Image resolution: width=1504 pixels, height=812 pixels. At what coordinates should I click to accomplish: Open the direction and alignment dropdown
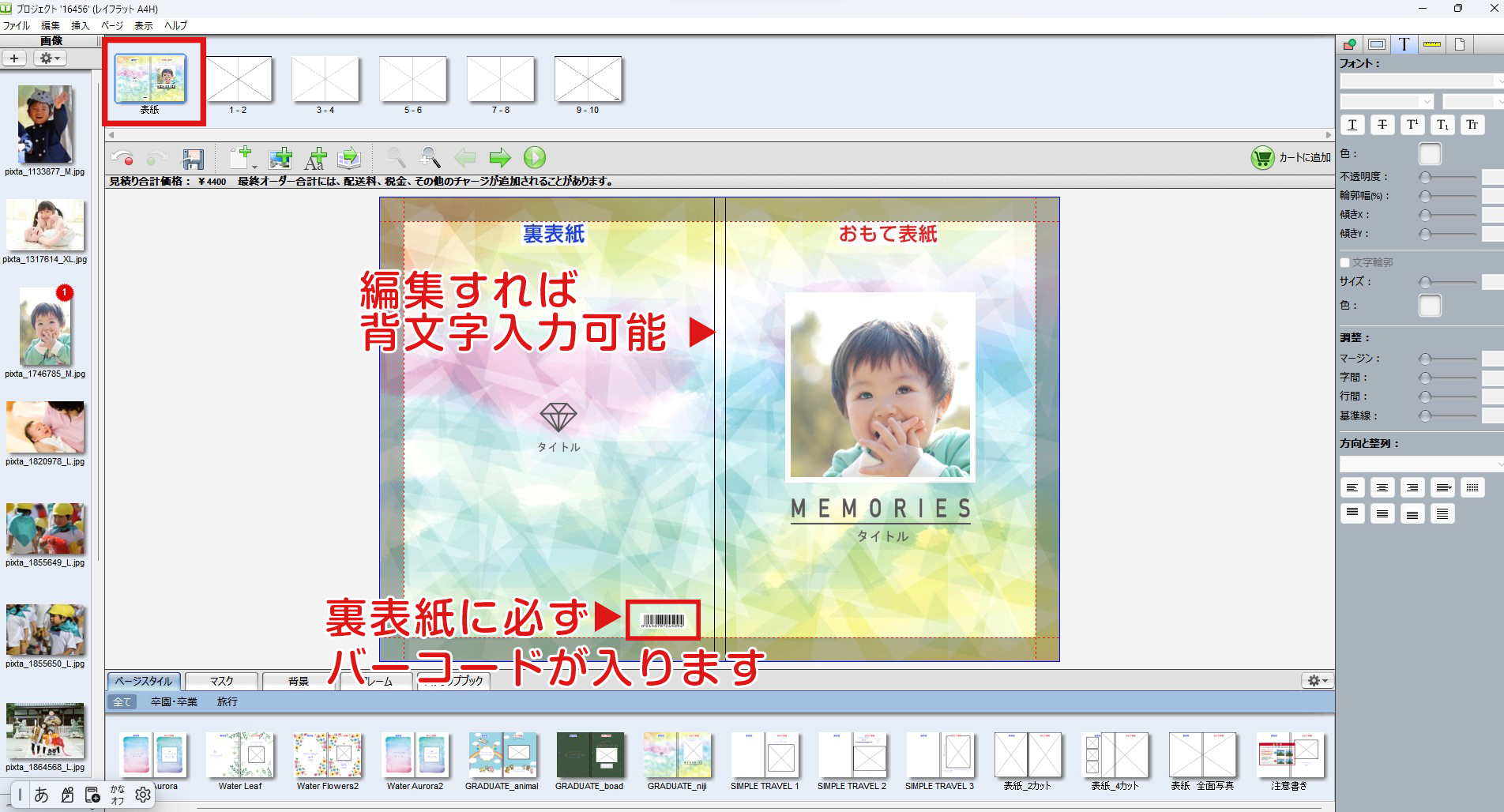point(1420,464)
